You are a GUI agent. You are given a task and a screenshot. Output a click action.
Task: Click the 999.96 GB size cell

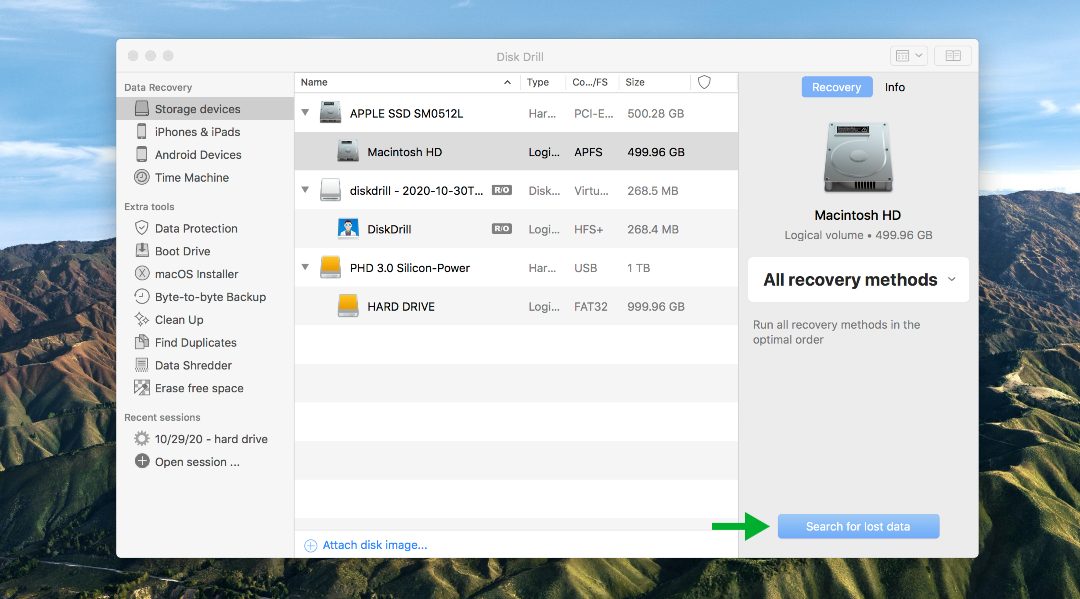click(656, 306)
